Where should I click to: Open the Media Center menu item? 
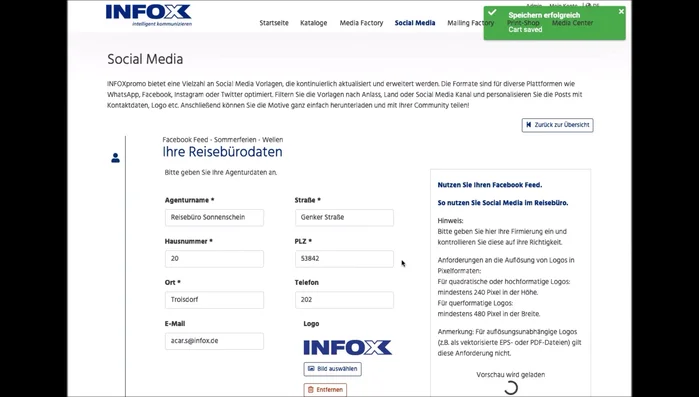(572, 23)
